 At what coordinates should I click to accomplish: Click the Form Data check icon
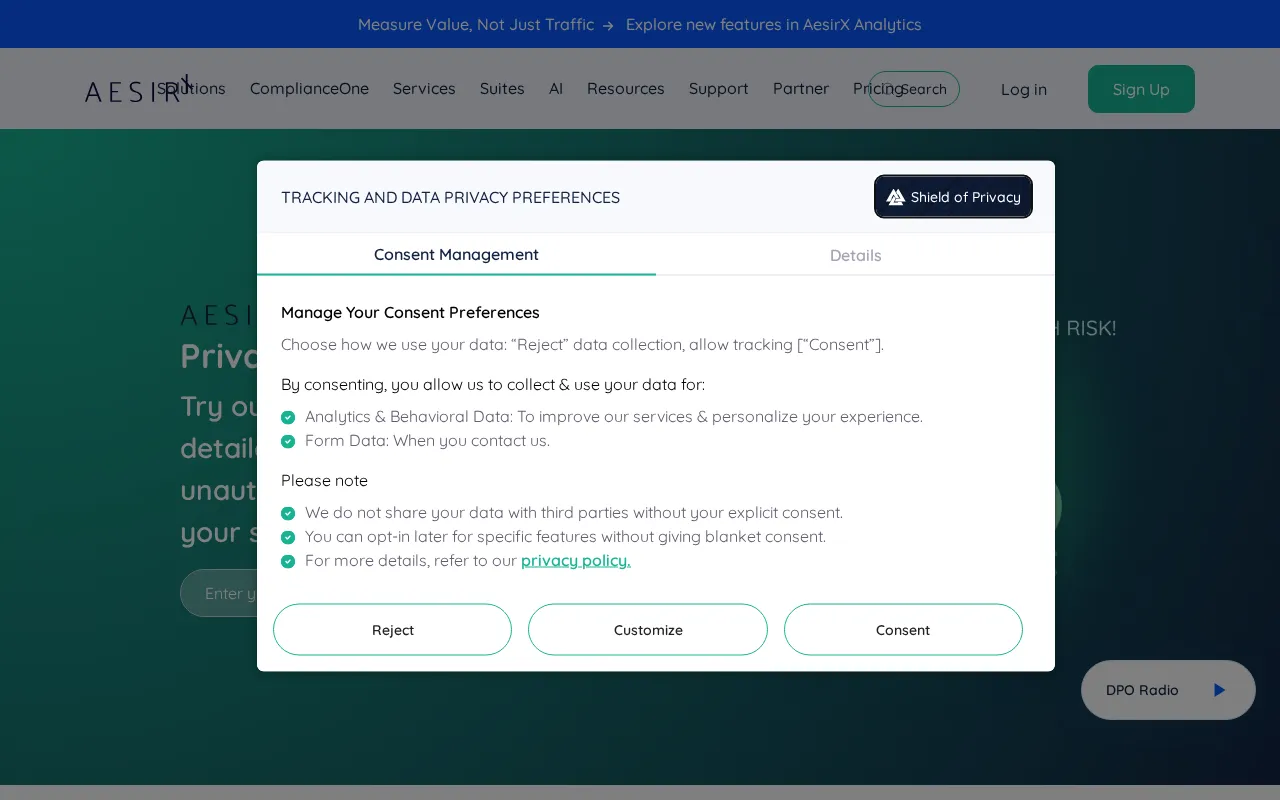288,441
